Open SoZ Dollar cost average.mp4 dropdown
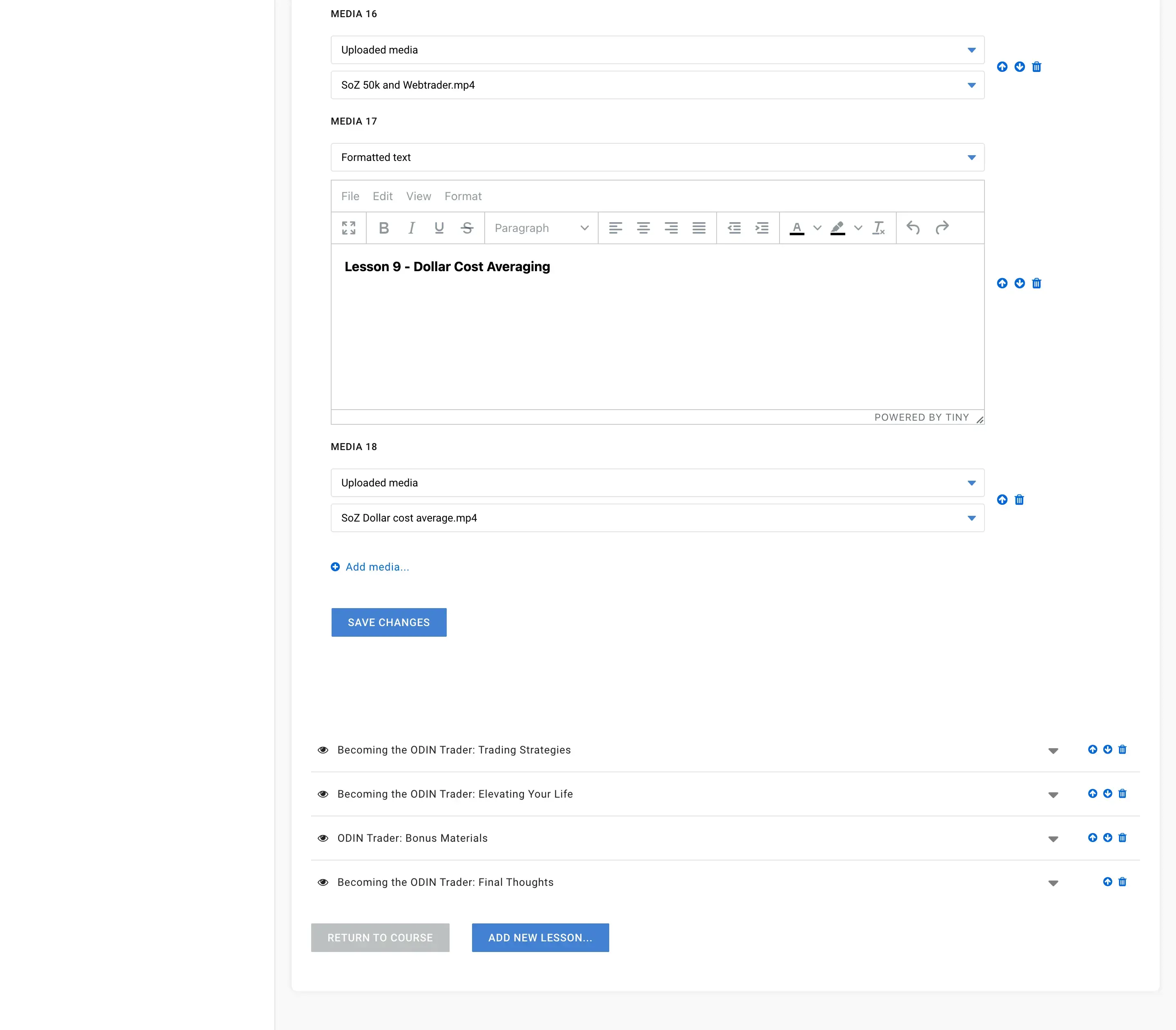1176x1030 pixels. click(x=657, y=518)
